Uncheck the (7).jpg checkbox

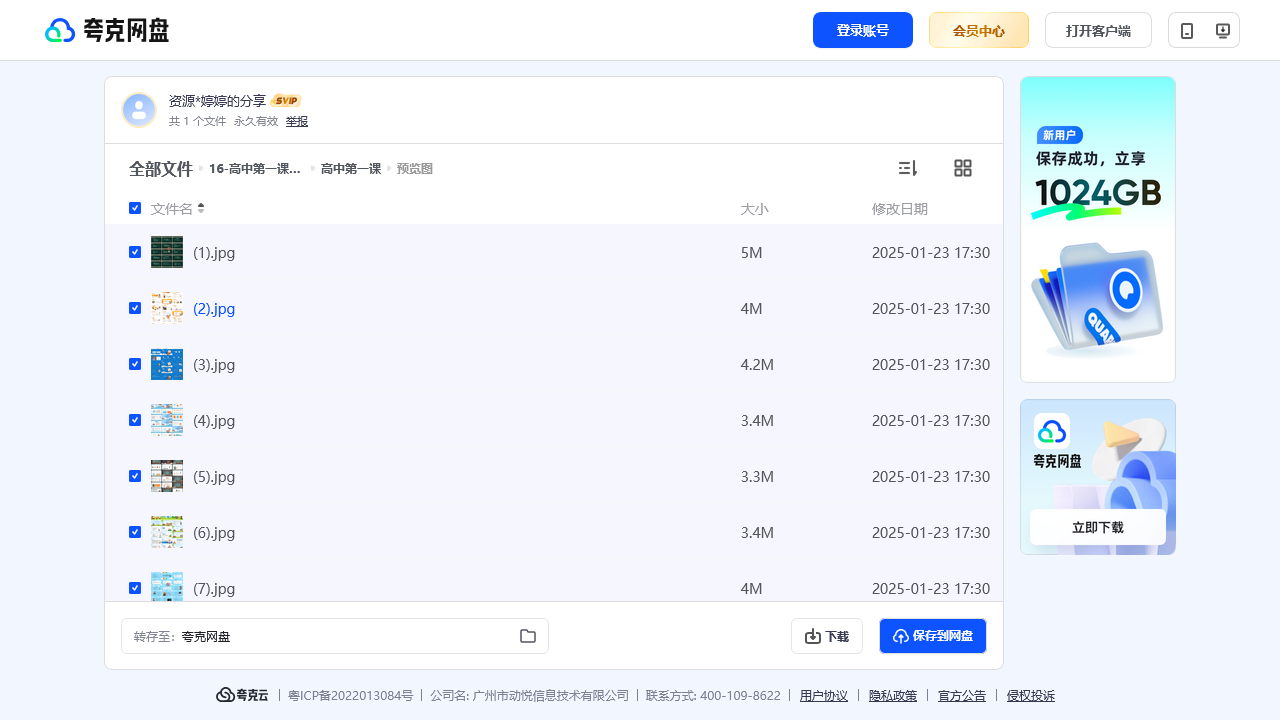[x=135, y=588]
